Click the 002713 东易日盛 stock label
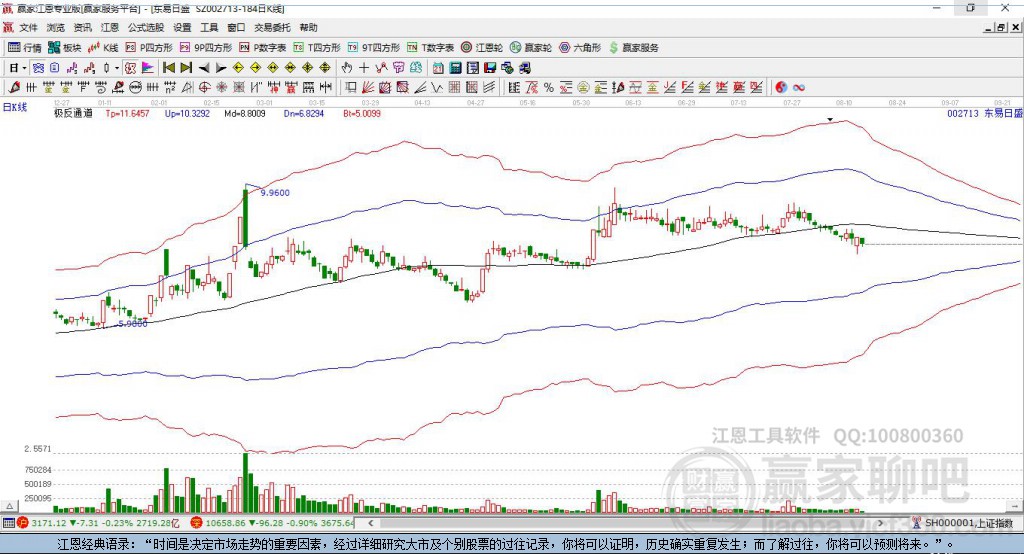The width and height of the screenshot is (1024, 554). coord(984,114)
